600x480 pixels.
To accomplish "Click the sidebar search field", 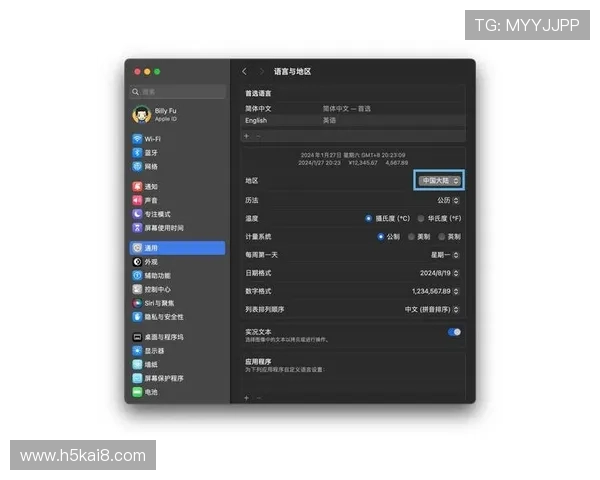I will click(x=178, y=92).
